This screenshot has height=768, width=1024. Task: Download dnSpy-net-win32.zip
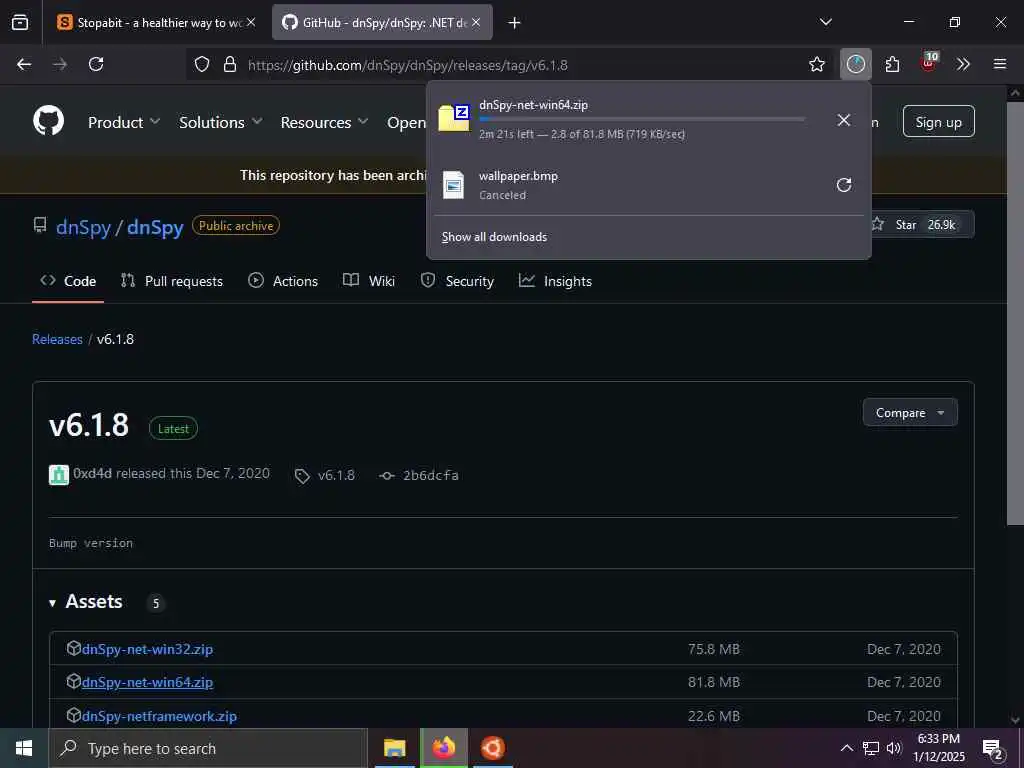148,649
